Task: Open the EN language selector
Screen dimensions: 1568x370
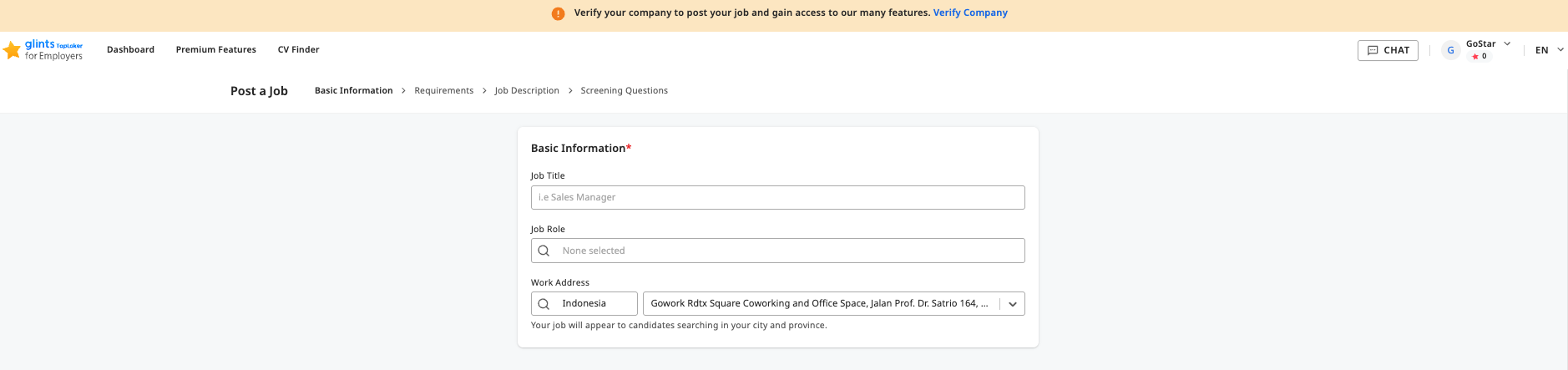Action: [1550, 50]
